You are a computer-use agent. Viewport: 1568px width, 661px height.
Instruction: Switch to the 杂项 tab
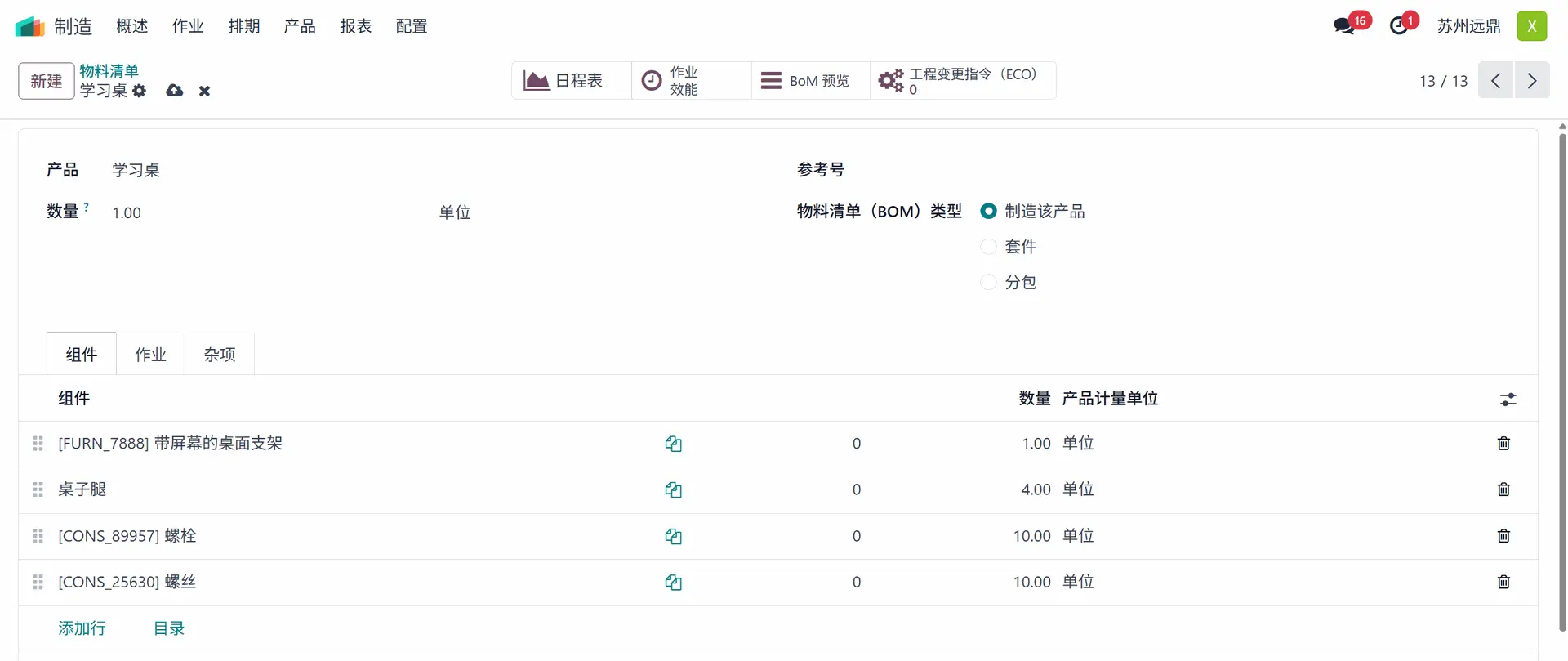click(x=220, y=355)
